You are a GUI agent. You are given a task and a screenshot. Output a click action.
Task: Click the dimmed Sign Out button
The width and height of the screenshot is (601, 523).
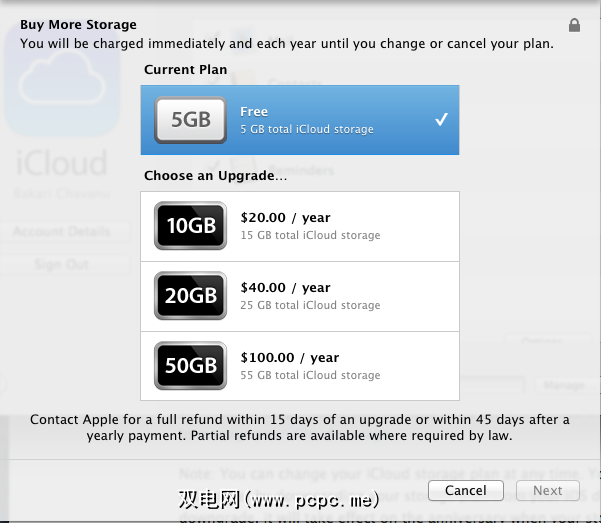point(64,264)
